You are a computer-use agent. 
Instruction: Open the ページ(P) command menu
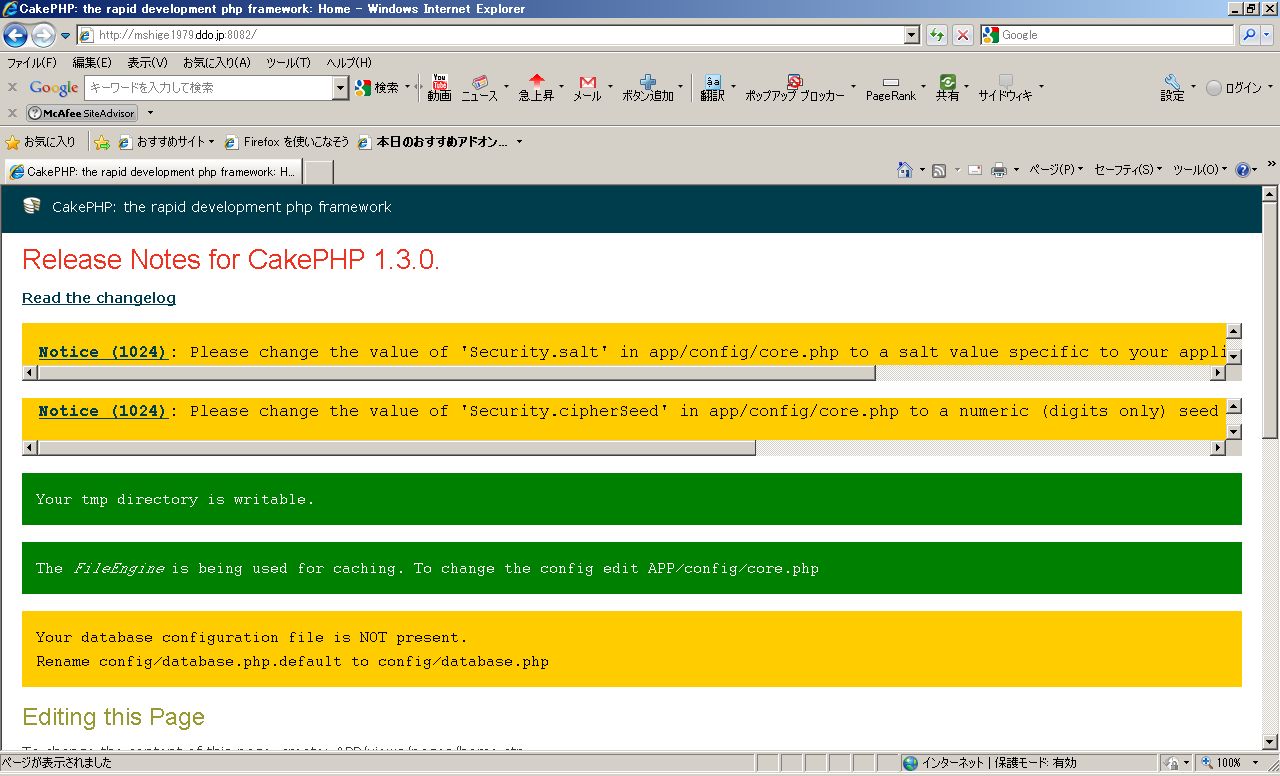[x=1056, y=170]
